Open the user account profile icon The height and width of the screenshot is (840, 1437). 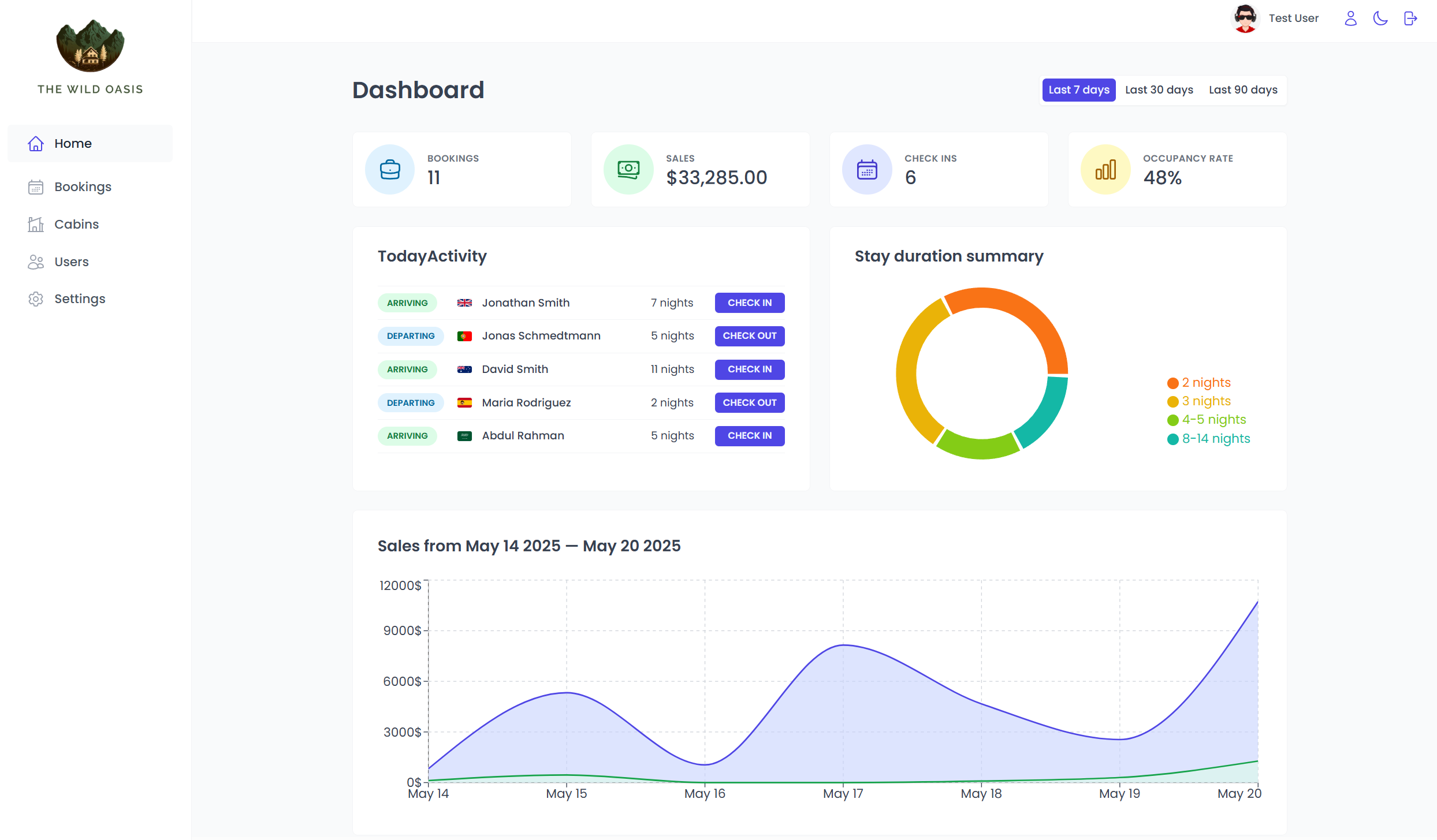click(1350, 18)
